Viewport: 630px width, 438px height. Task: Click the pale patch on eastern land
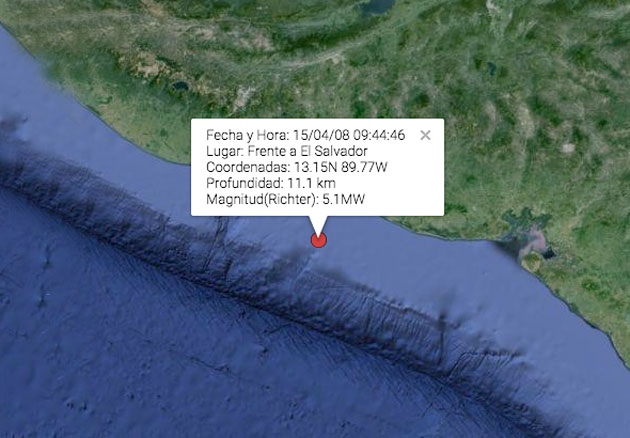point(568,148)
